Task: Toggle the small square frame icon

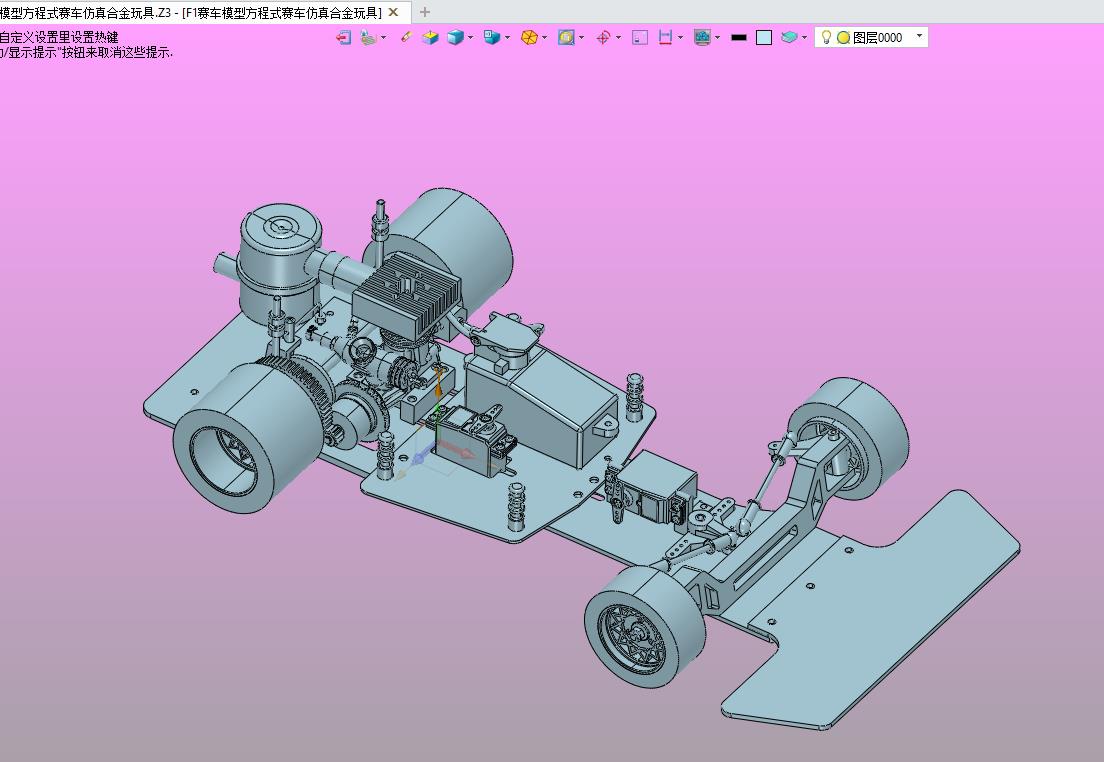Action: coord(641,37)
